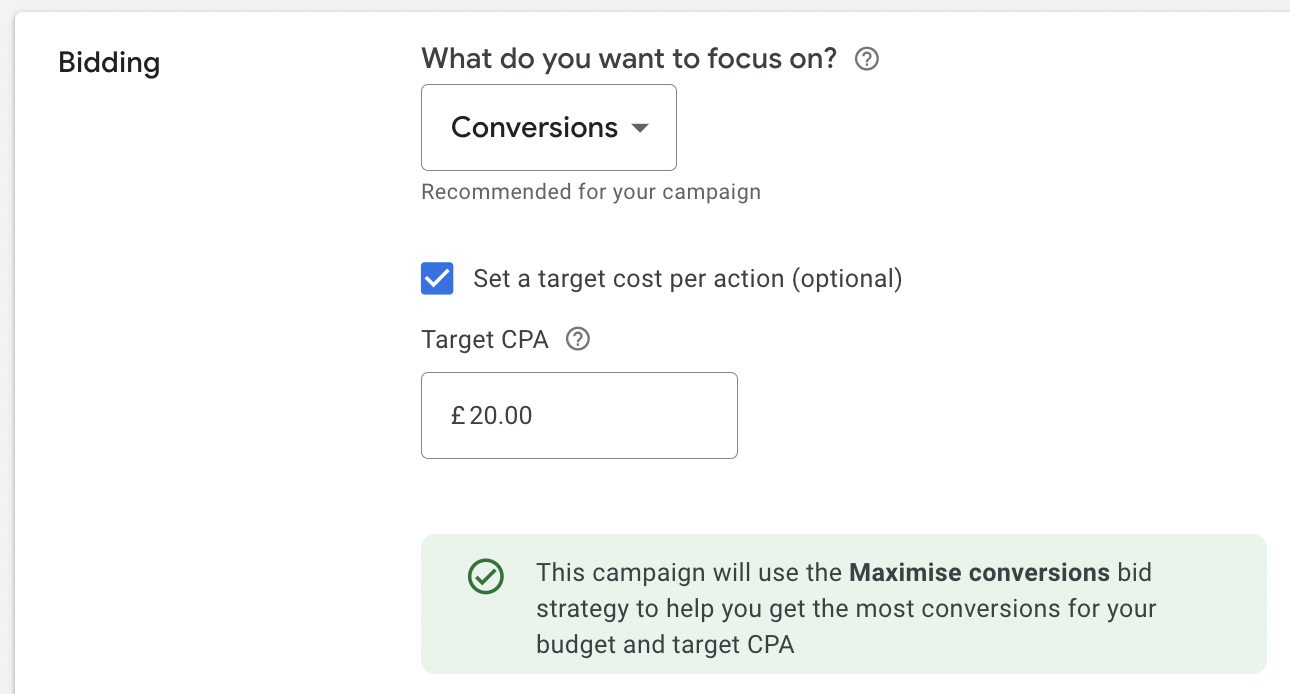This screenshot has width=1290, height=694.
Task: Click the 'Conversions' text in focus selector
Action: click(x=534, y=128)
